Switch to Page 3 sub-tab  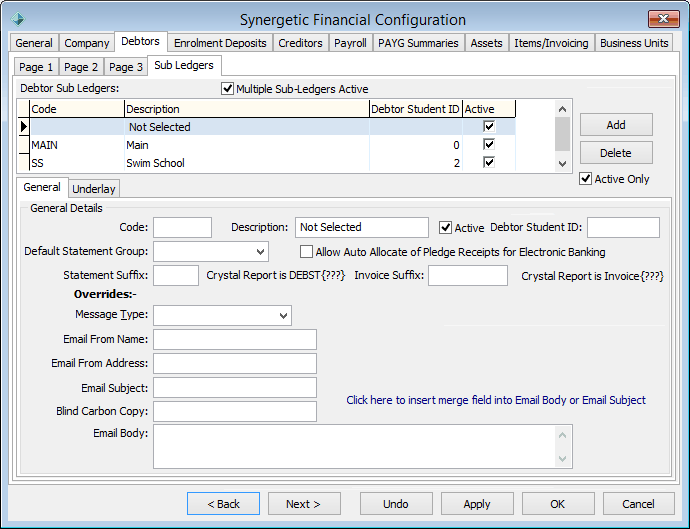(x=126, y=67)
